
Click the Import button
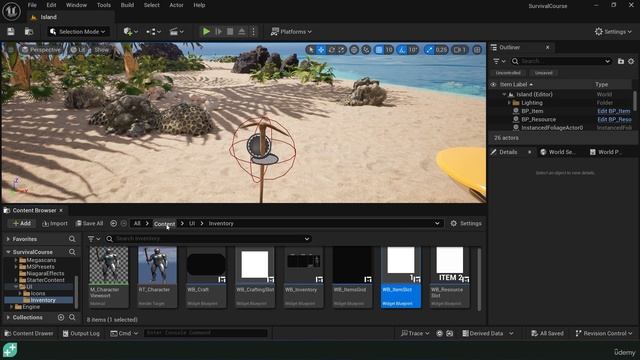[x=55, y=223]
